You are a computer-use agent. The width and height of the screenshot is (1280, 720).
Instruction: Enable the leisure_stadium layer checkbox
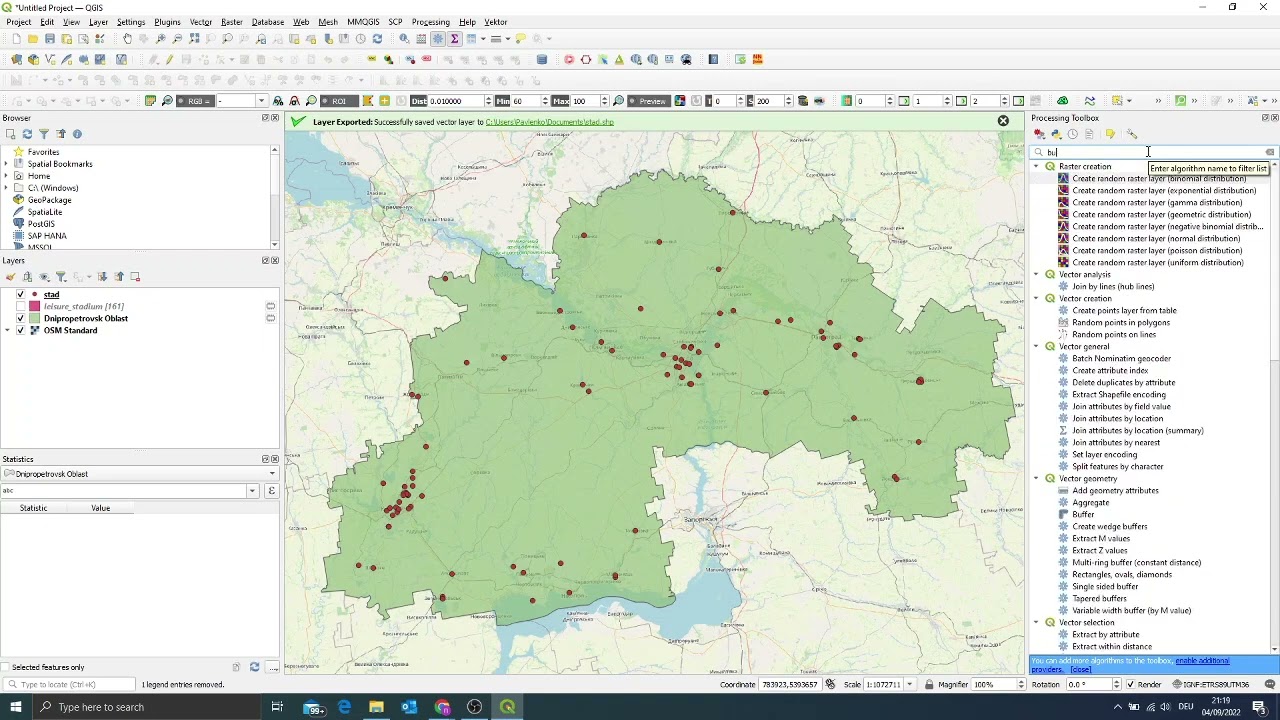(20, 306)
